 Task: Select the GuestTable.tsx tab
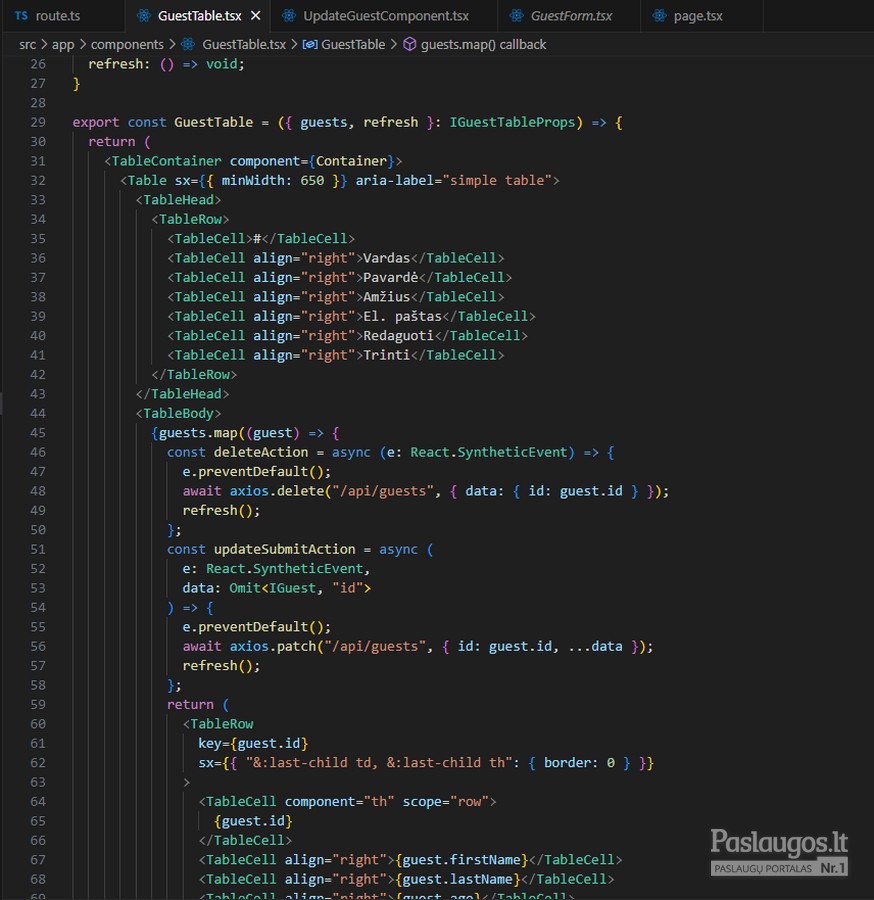(x=199, y=15)
